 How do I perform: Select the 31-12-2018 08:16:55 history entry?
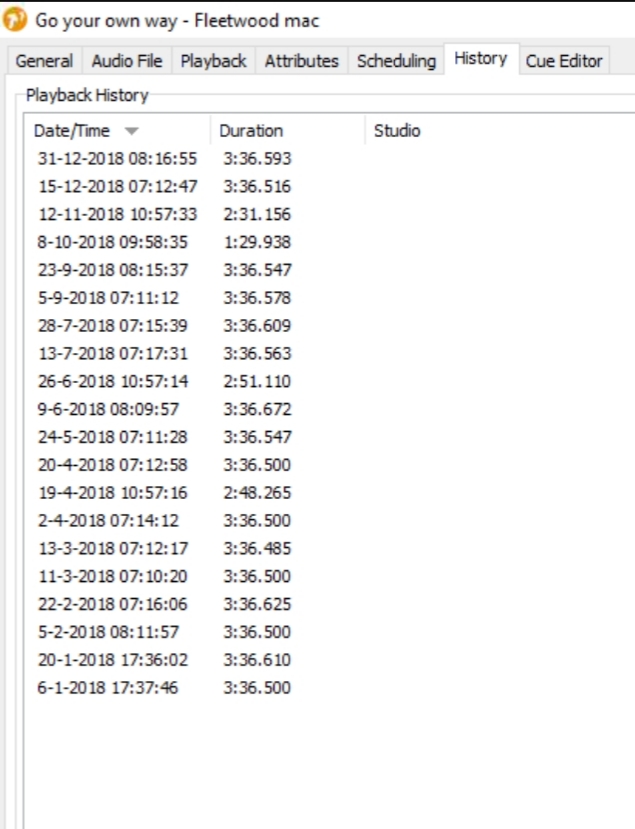[117, 159]
